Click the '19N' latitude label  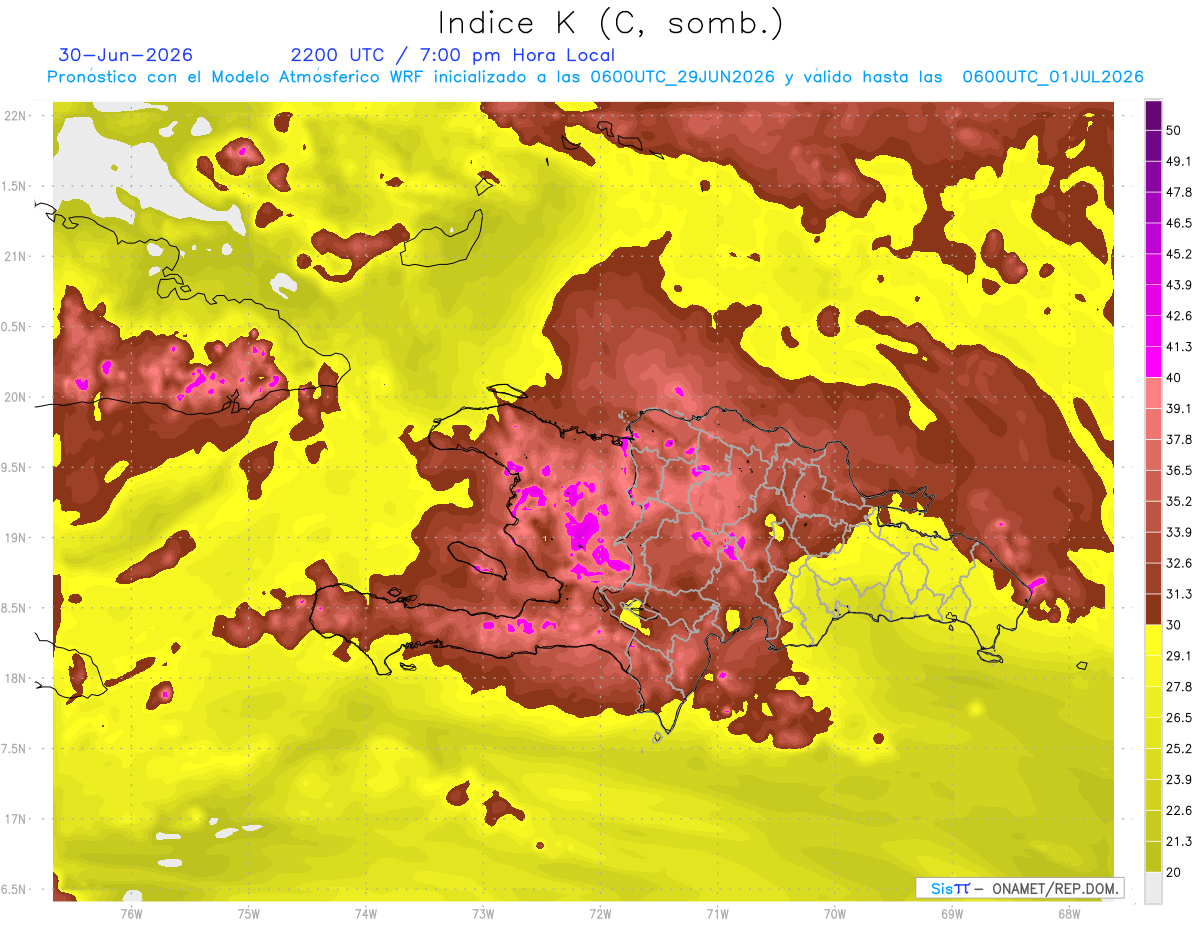point(15,537)
